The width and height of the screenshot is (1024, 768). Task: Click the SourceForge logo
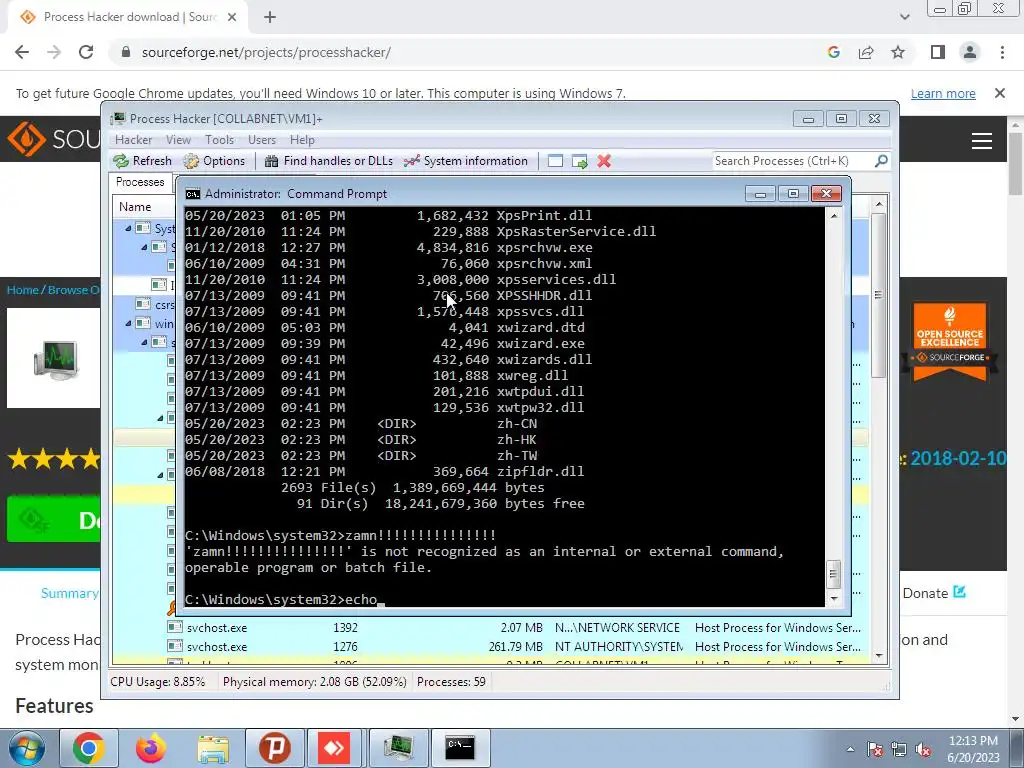pos(54,138)
